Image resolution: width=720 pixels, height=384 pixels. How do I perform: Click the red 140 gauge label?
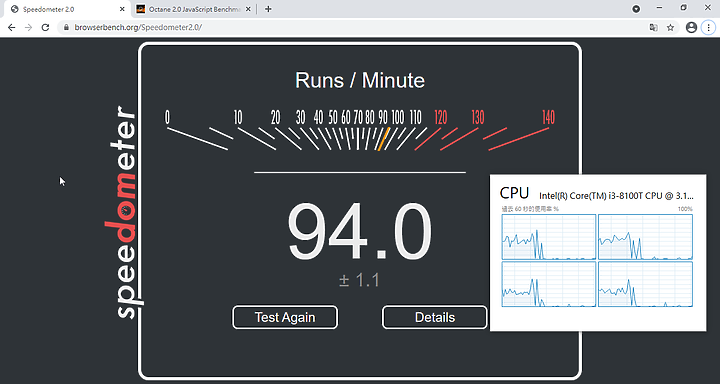[548, 118]
